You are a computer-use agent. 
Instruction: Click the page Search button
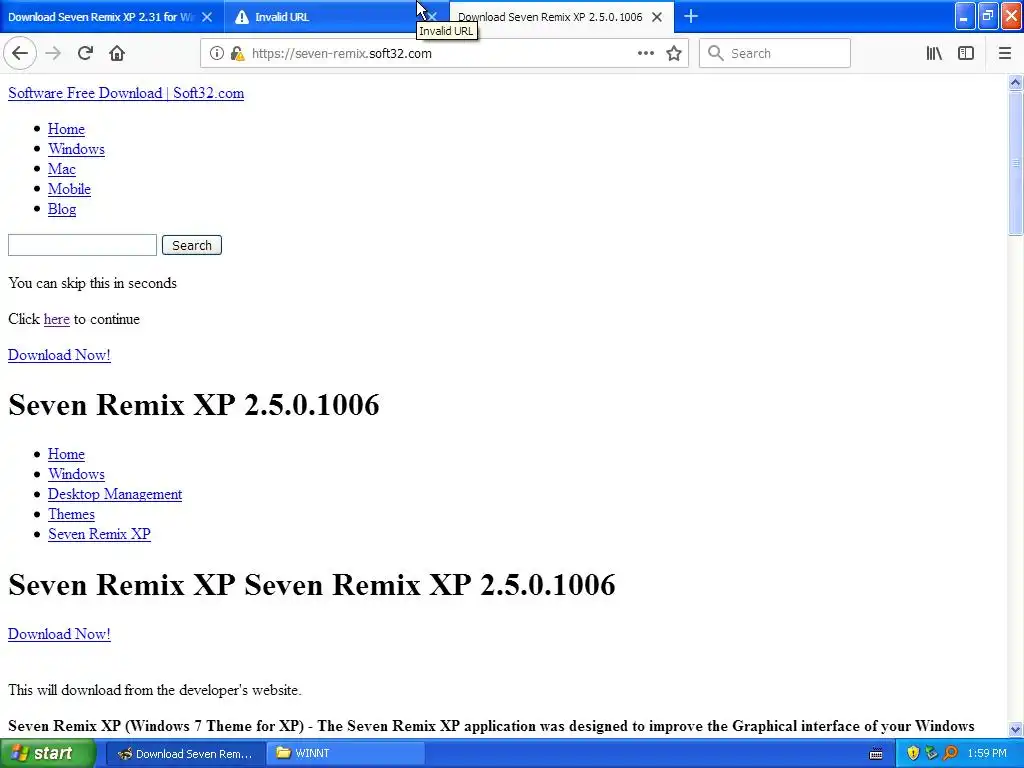click(x=192, y=245)
